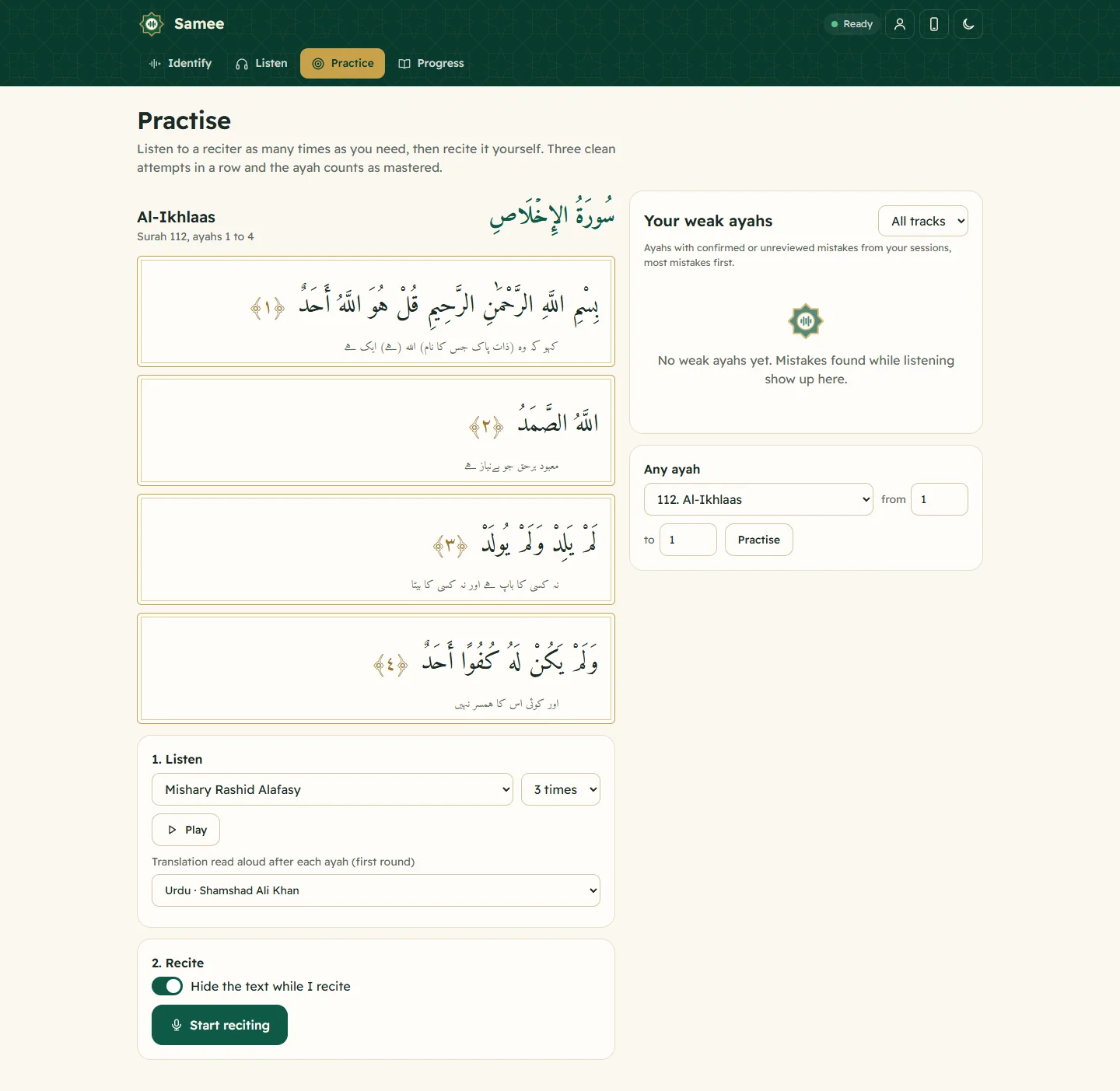Open the All tracks dropdown
Viewport: 1120px width, 1091px height.
[923, 221]
